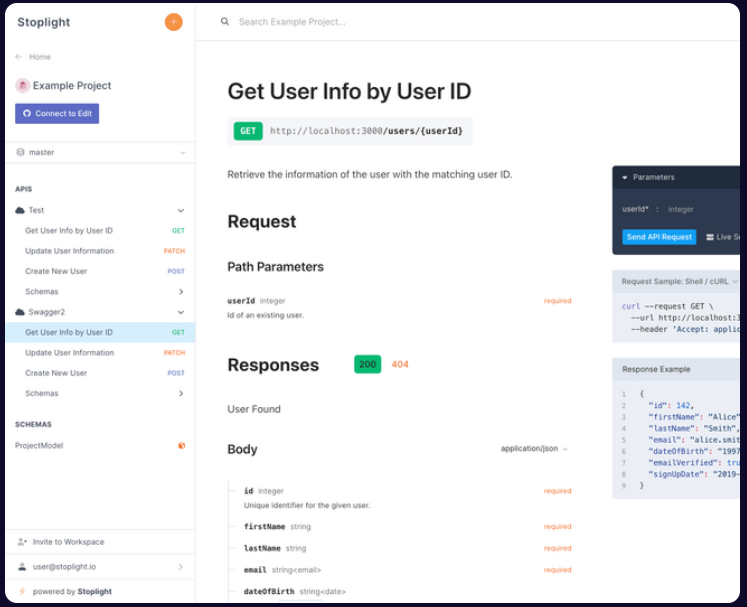Viewport: 747px width, 607px height.
Task: Click the ProjectModel orange cube icon
Action: coord(181,445)
